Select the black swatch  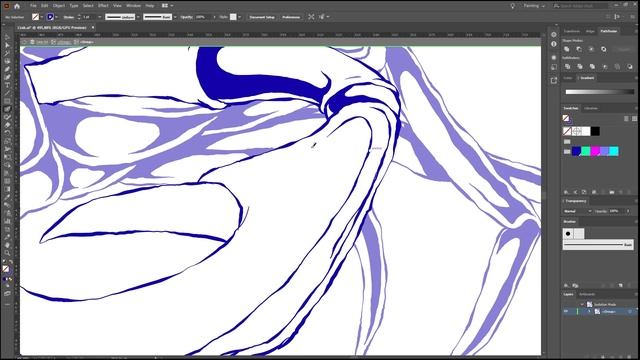(x=595, y=131)
